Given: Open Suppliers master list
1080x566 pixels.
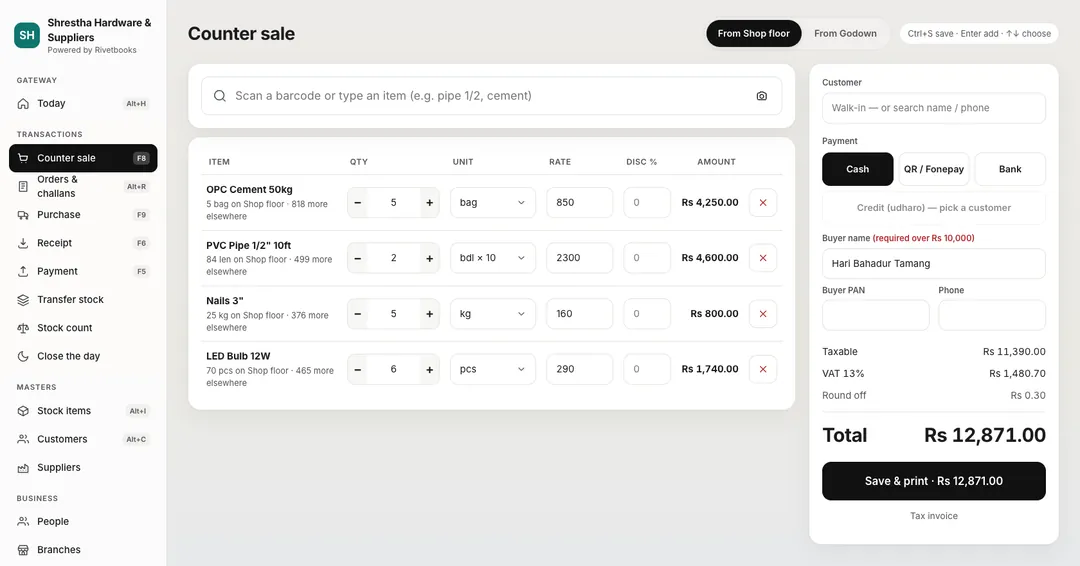Looking at the screenshot, I should 83,468.
